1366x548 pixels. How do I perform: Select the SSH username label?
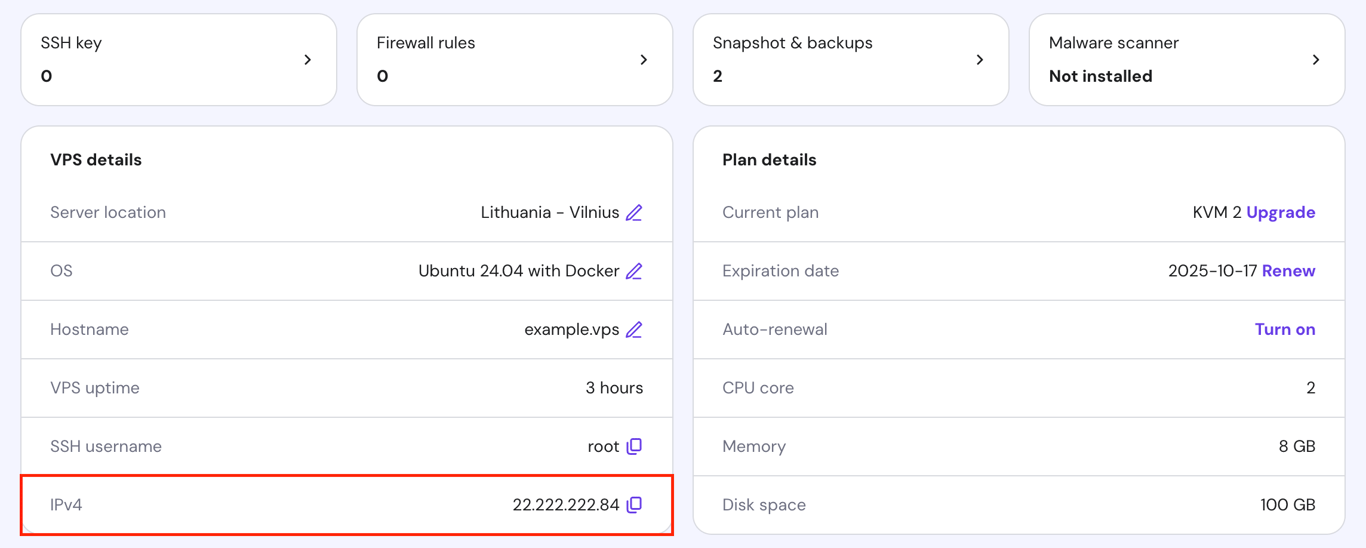(x=106, y=446)
